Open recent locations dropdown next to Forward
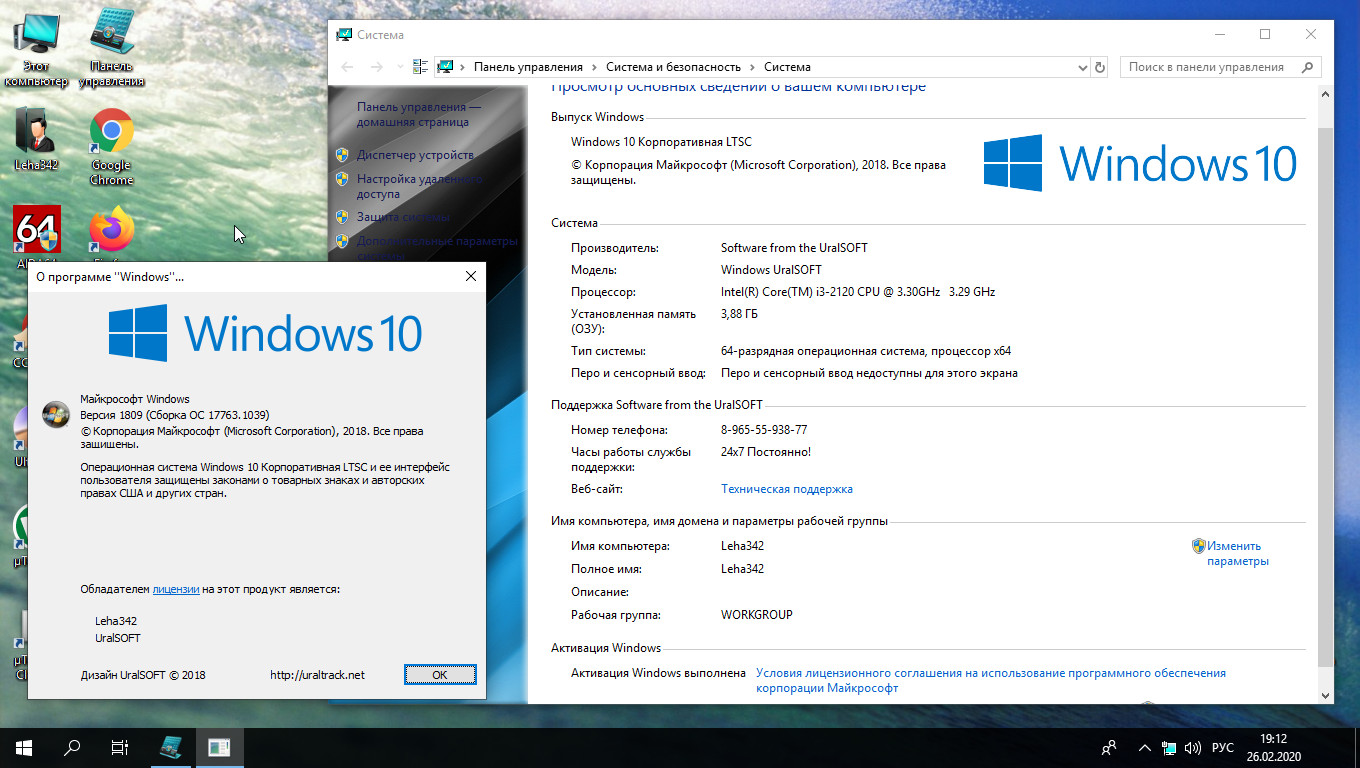 point(399,67)
